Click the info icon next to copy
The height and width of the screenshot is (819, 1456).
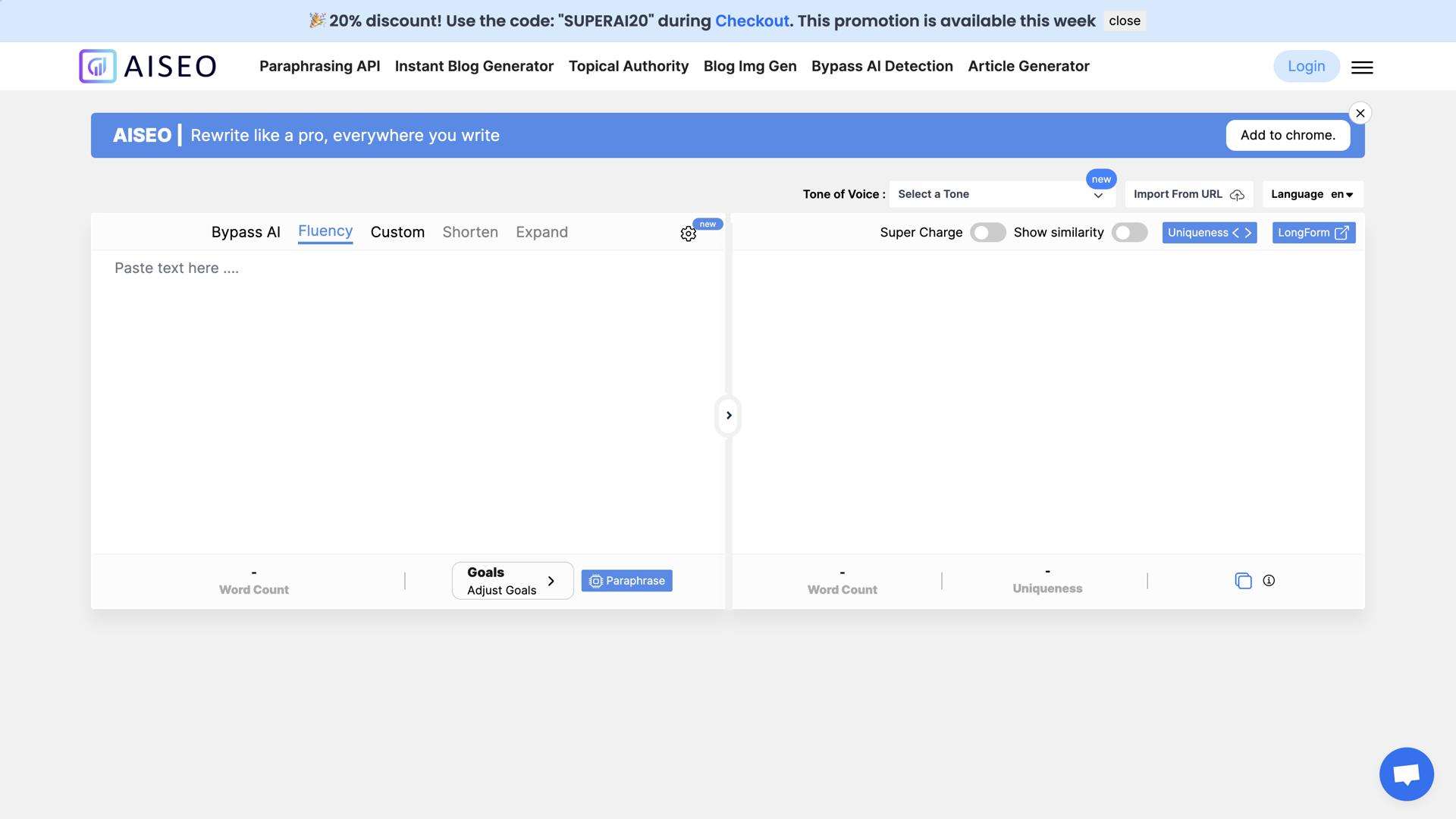pyautogui.click(x=1270, y=580)
